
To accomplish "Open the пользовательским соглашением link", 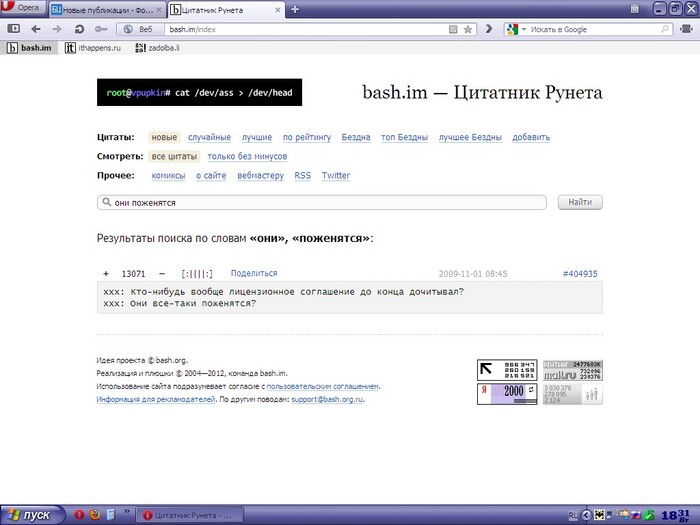I will coord(322,386).
